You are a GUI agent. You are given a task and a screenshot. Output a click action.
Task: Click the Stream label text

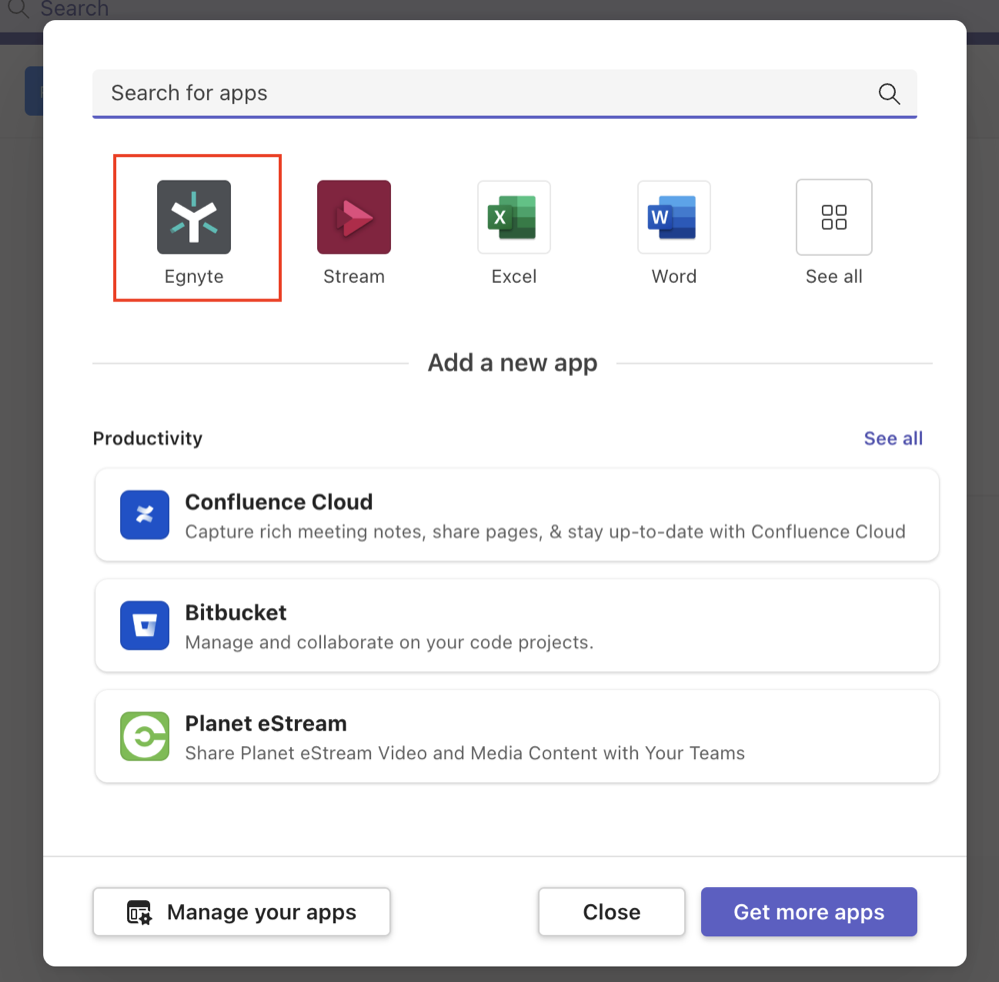click(x=354, y=277)
